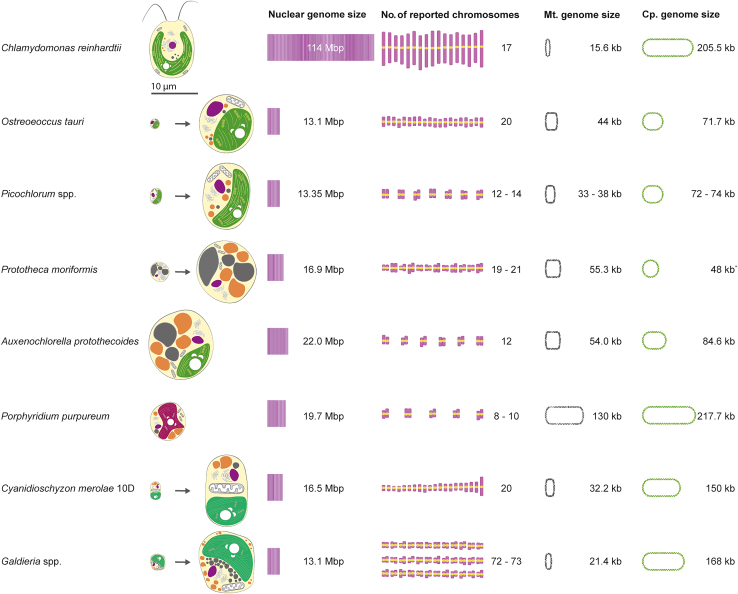Click the Galdieria chromosome set graphic
Viewport: 738px width, 594px height.
433,561
